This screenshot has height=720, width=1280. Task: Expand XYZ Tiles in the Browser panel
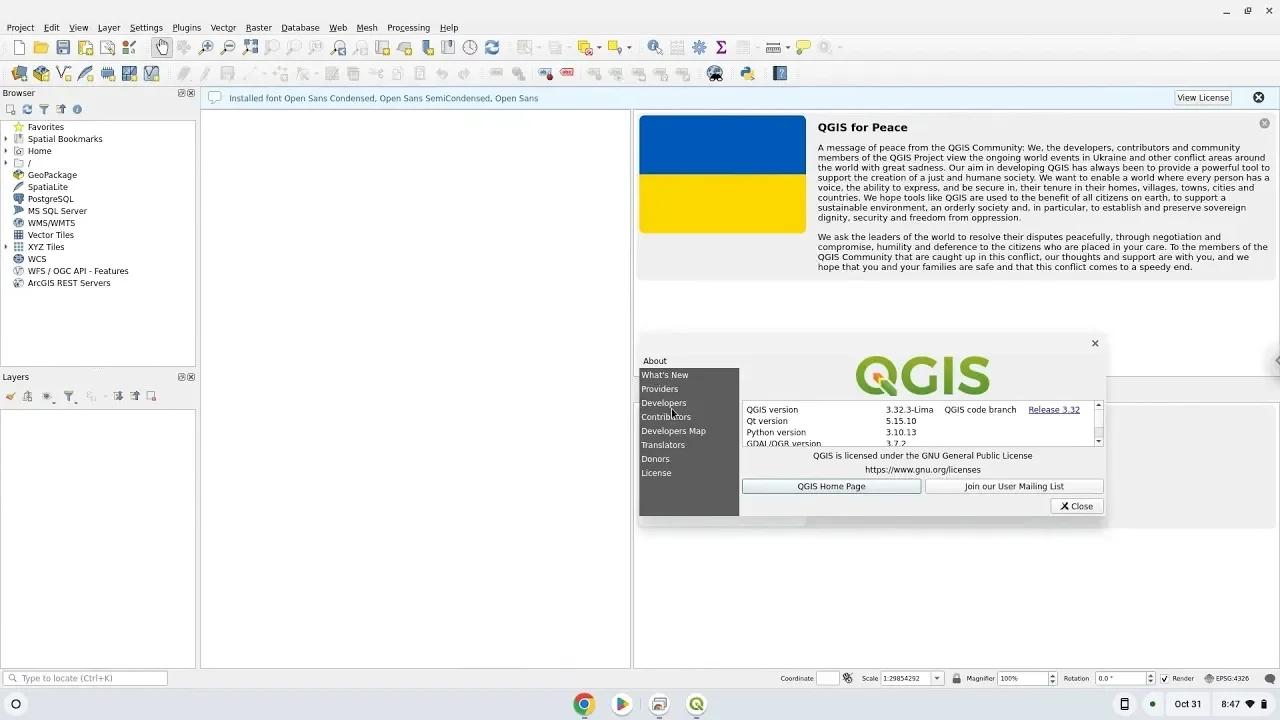(7, 247)
